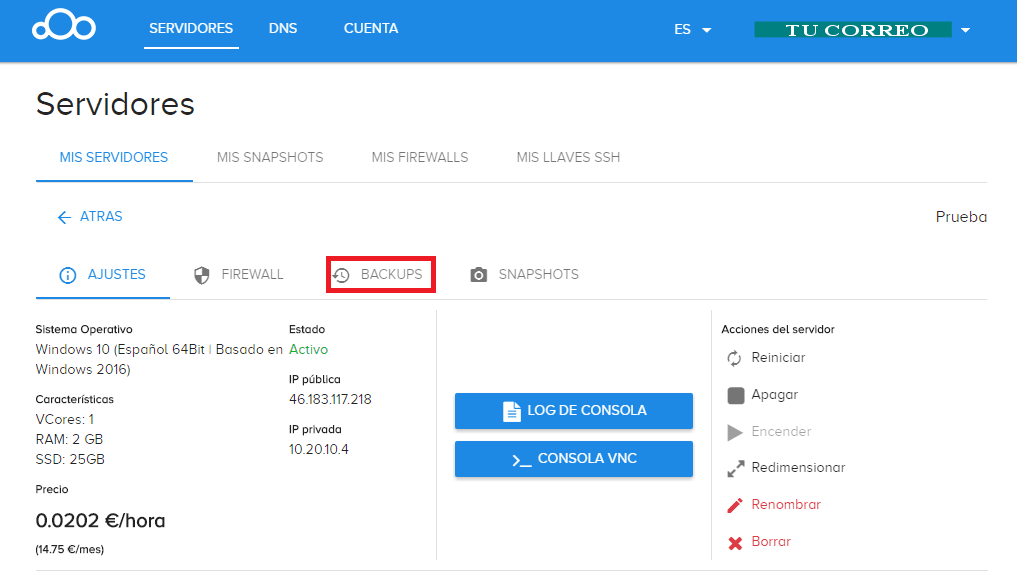Click the VCores: 1 value
The image size is (1017, 572).
(x=65, y=420)
